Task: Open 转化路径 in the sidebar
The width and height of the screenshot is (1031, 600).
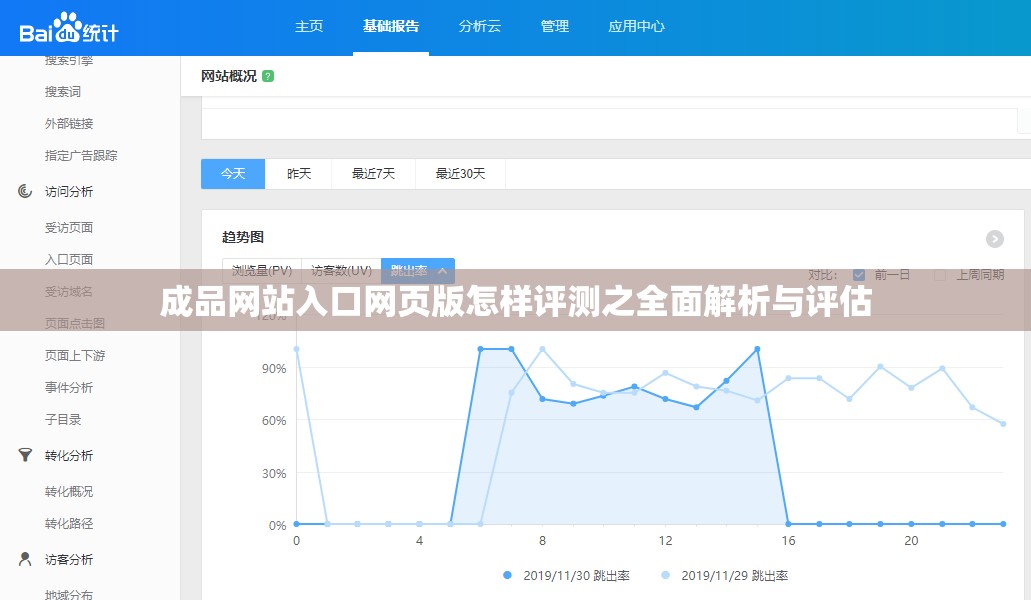Action: 69,524
